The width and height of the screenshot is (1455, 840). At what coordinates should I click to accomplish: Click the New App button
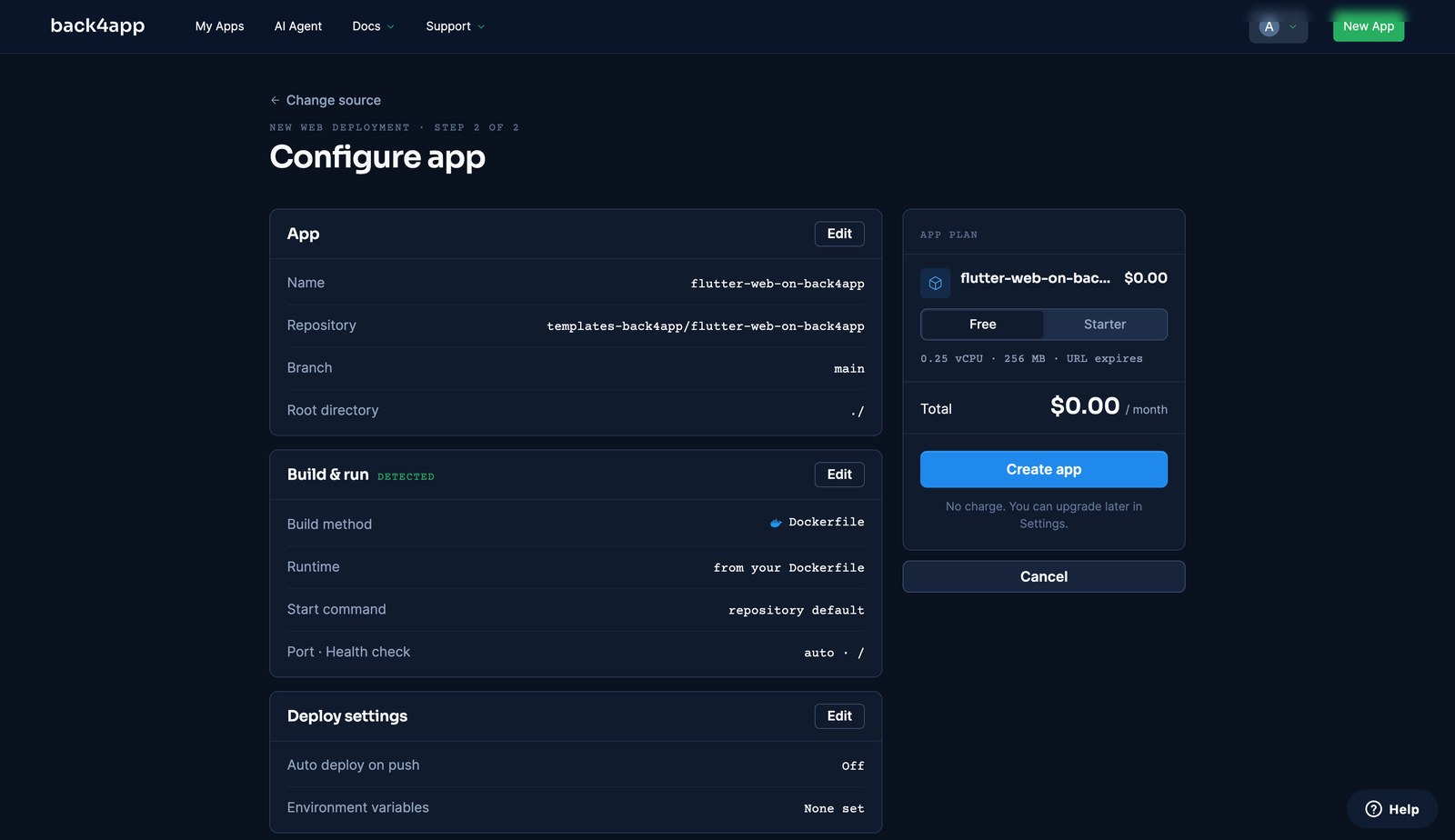pos(1369,26)
